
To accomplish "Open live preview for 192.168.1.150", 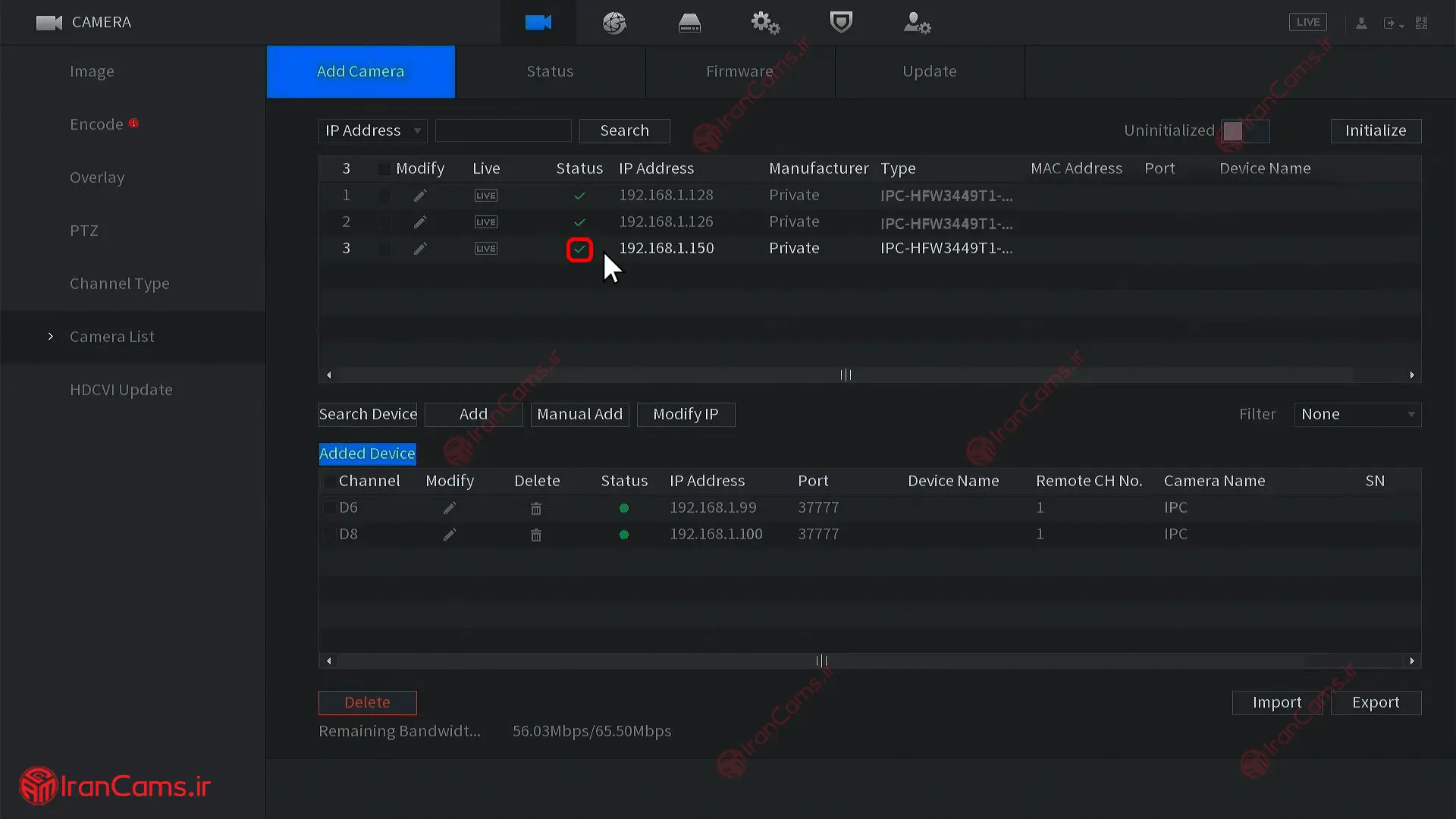I will pyautogui.click(x=485, y=249).
